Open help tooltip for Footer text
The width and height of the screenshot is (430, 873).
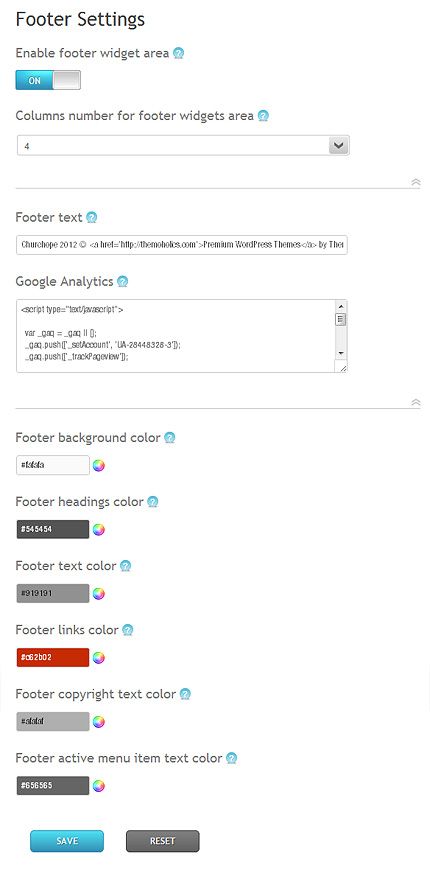coord(92,217)
